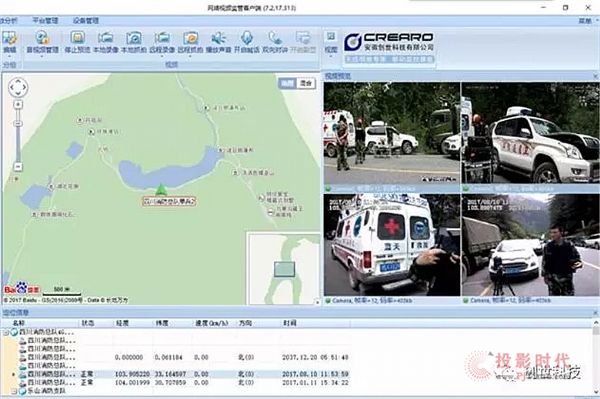Select top-left video preview with soldiers and ambulance
Screen dimensions: 600x399
point(392,133)
